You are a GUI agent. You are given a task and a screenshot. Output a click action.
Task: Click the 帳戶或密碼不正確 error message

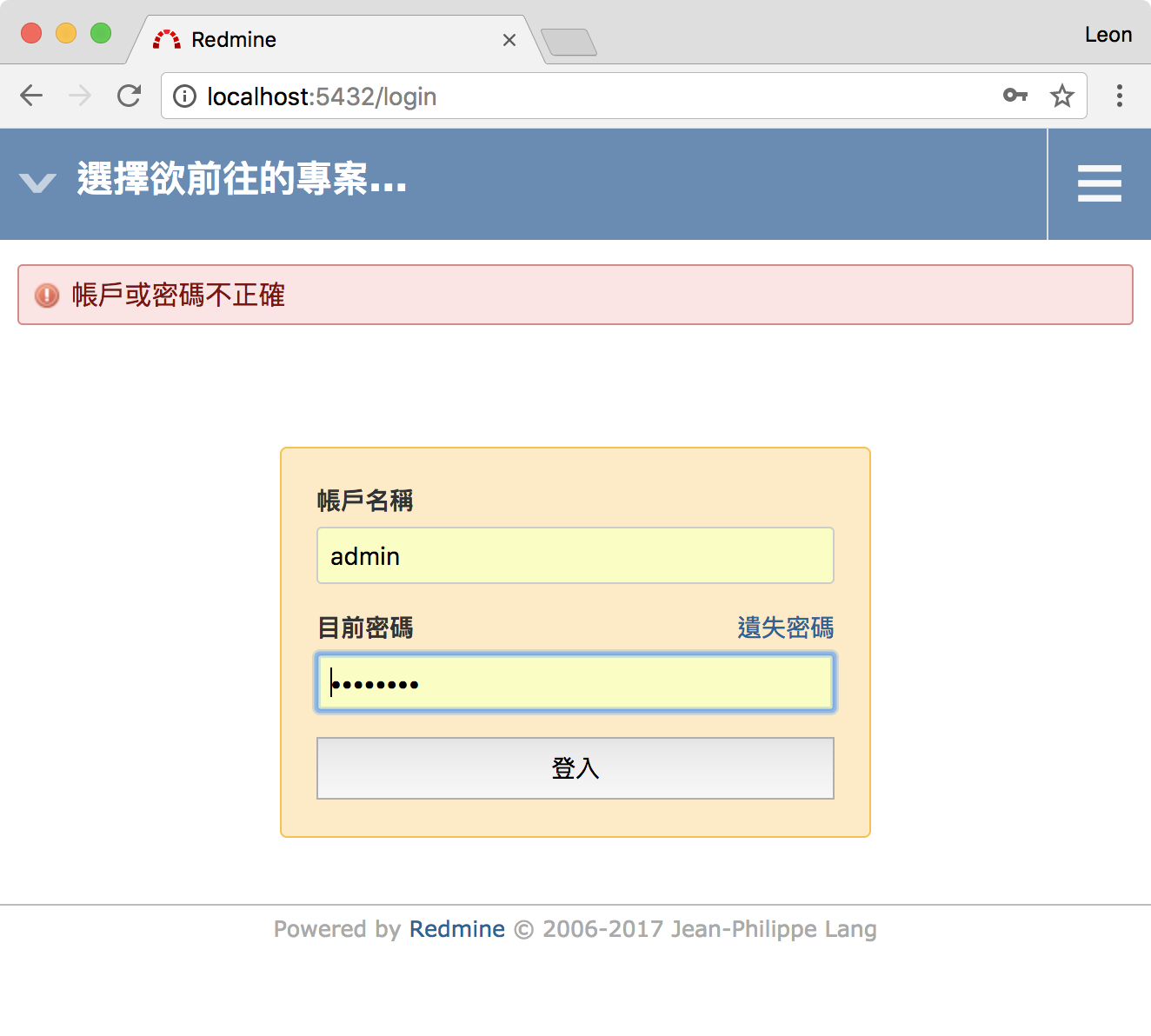tap(178, 295)
